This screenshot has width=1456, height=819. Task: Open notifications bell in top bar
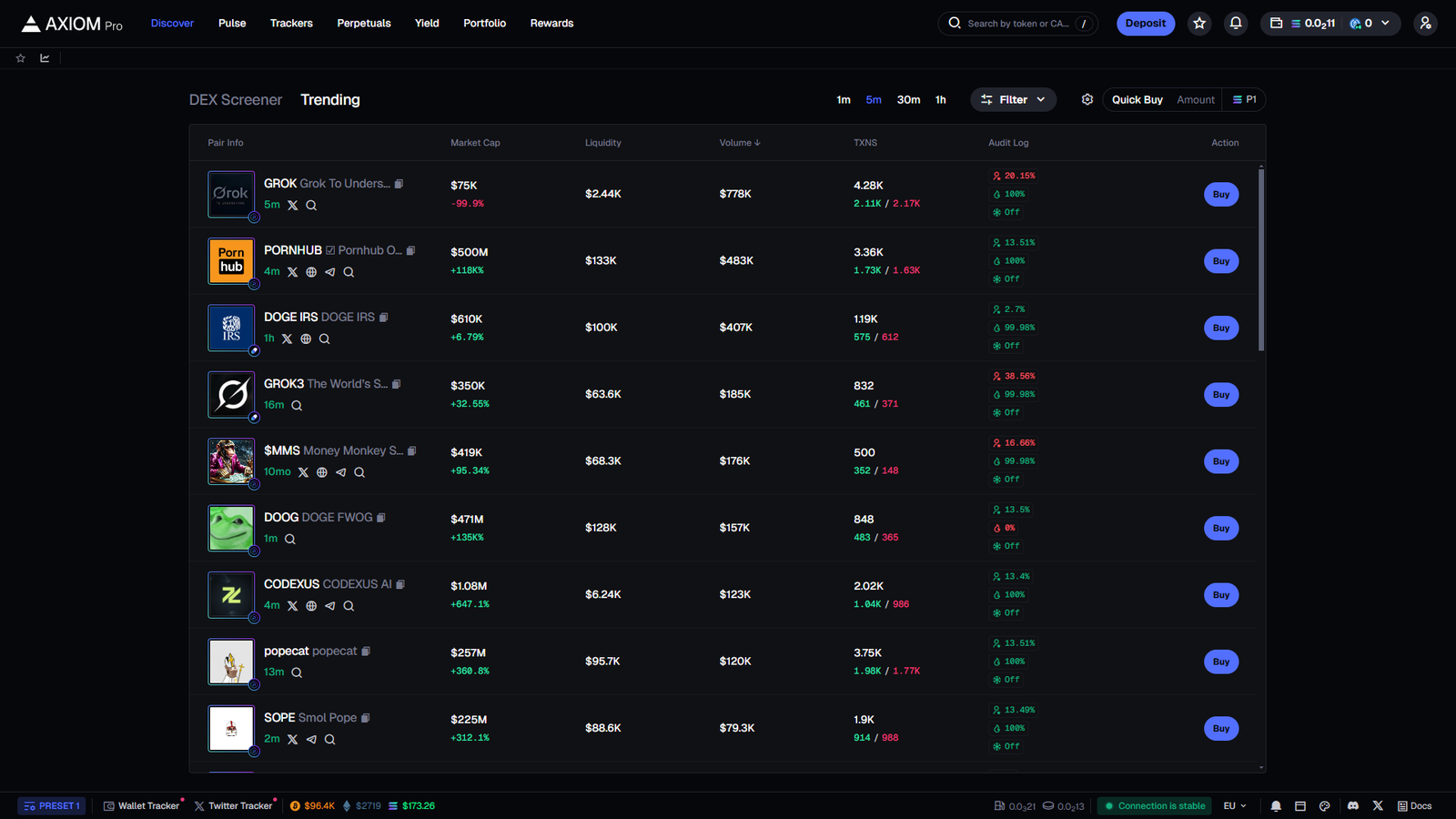point(1236,24)
